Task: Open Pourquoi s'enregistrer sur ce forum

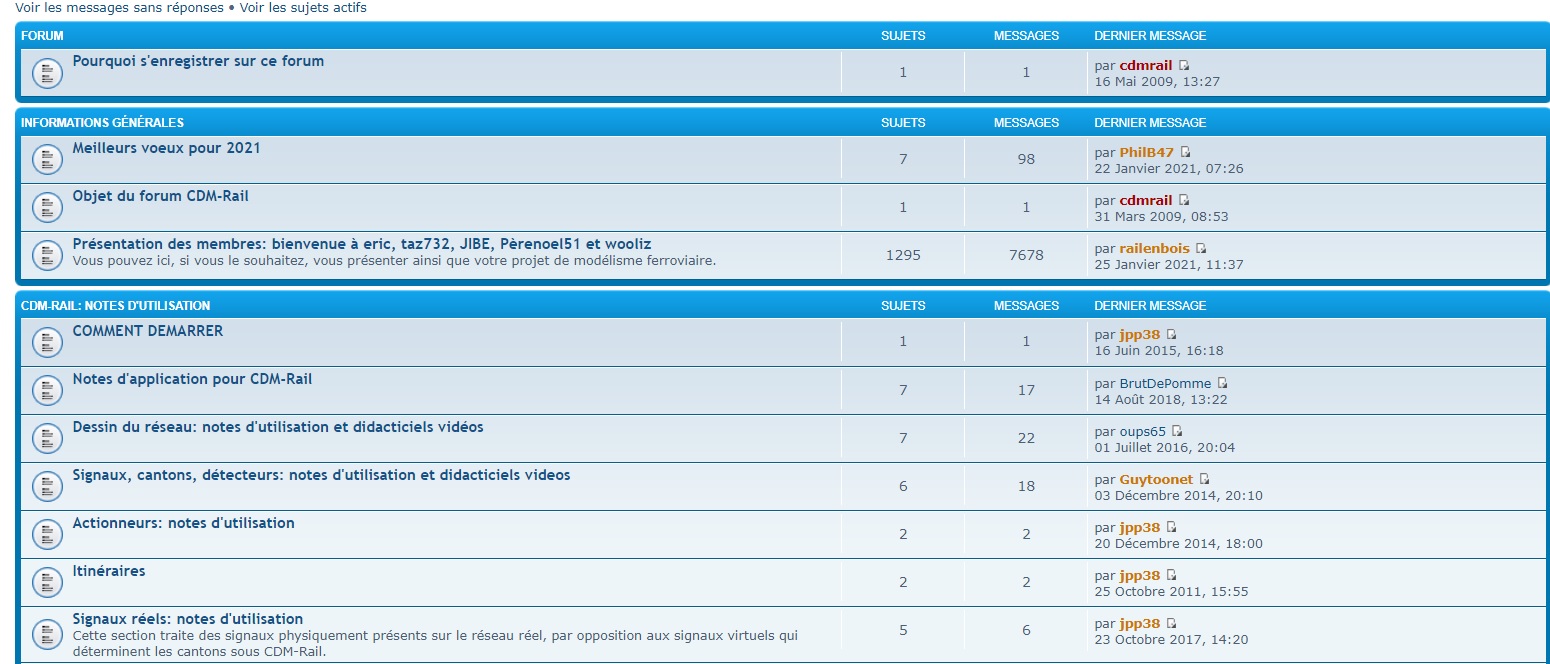Action: click(x=198, y=61)
